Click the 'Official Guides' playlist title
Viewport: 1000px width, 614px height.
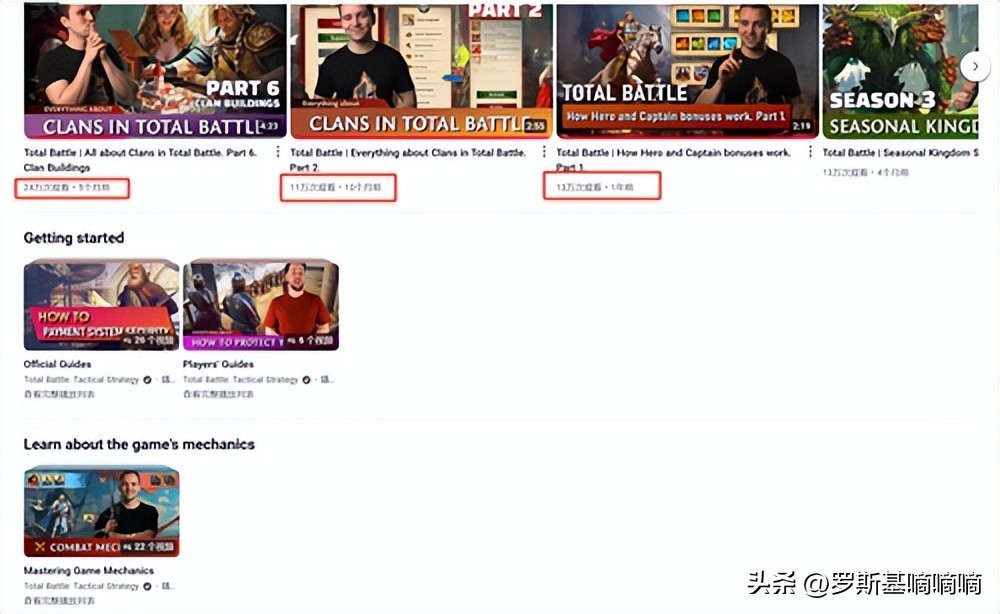pyautogui.click(x=57, y=365)
